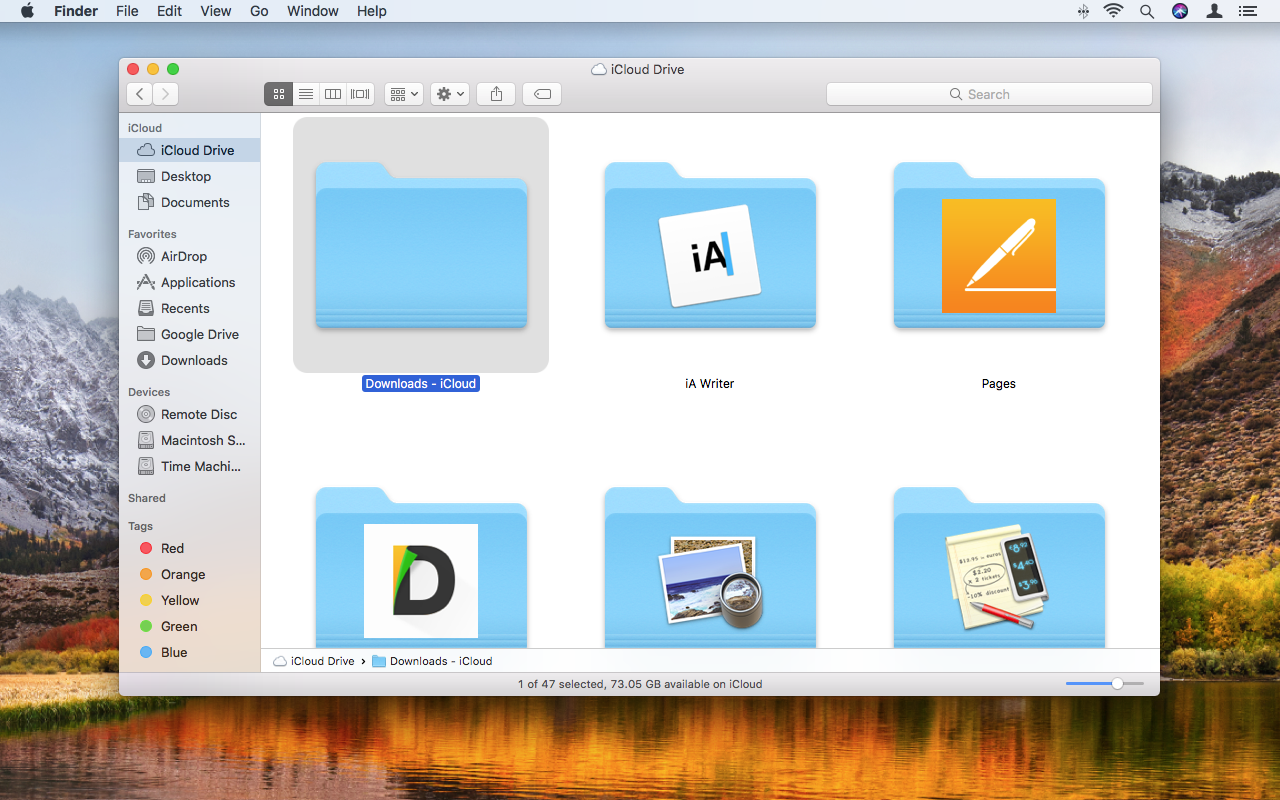The image size is (1280, 800).
Task: Open the arrange items grouping dropdown
Action: pos(403,93)
